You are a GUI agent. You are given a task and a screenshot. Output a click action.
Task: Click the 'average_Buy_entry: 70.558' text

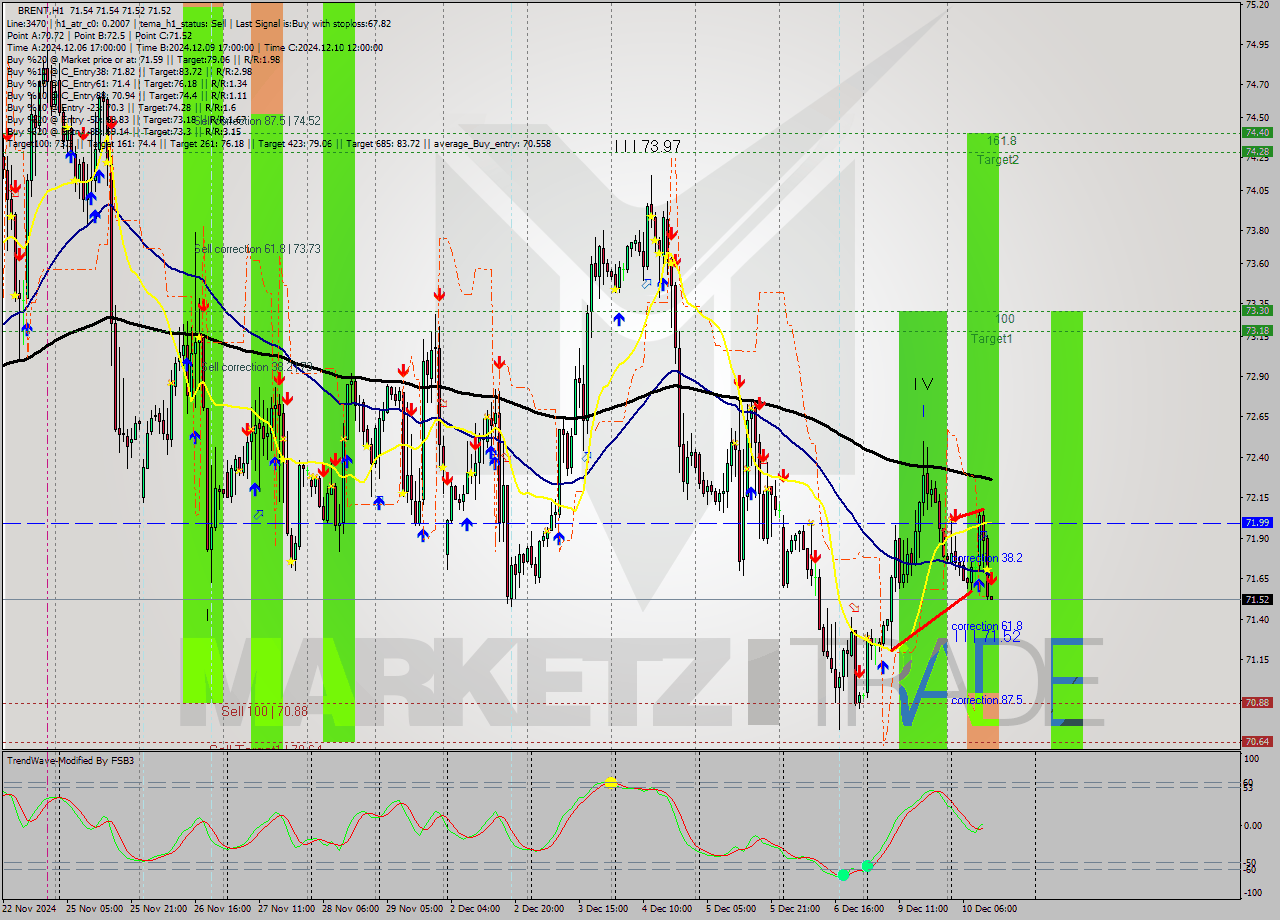point(491,144)
